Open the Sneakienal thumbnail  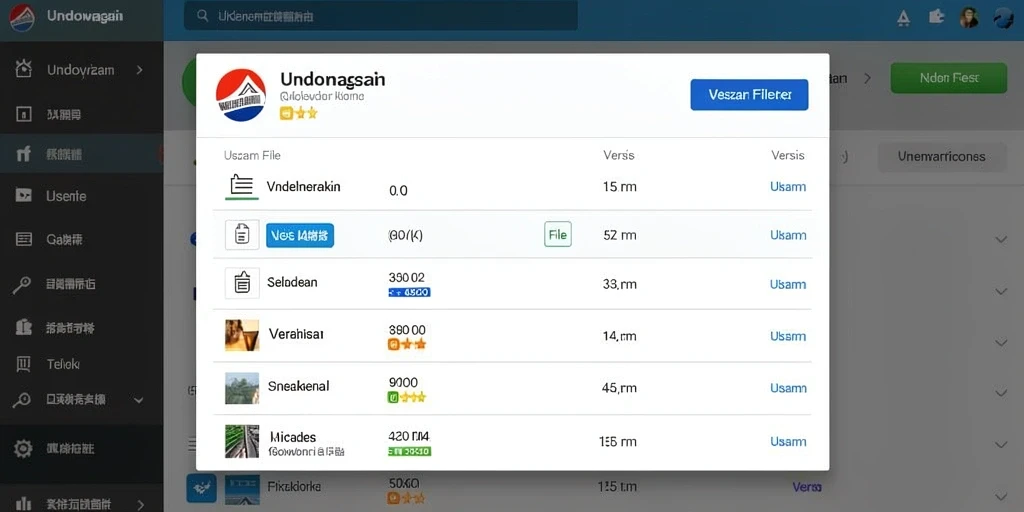pos(242,388)
